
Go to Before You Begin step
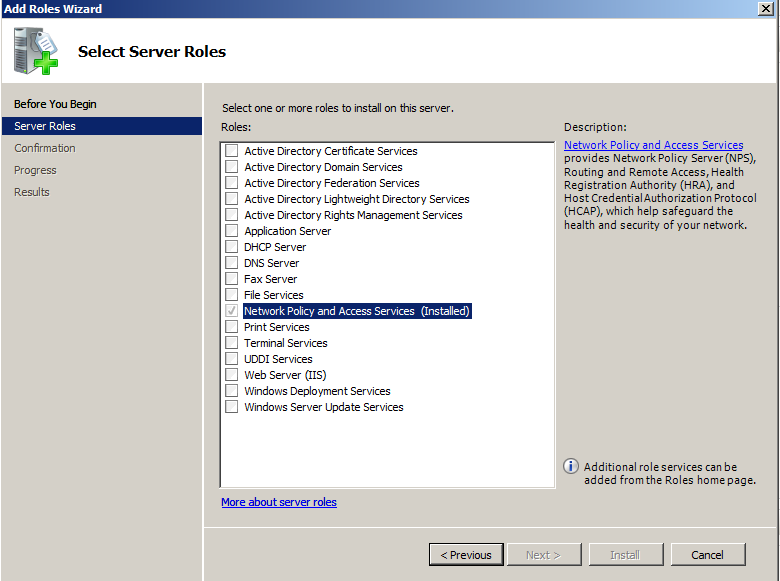(x=55, y=104)
